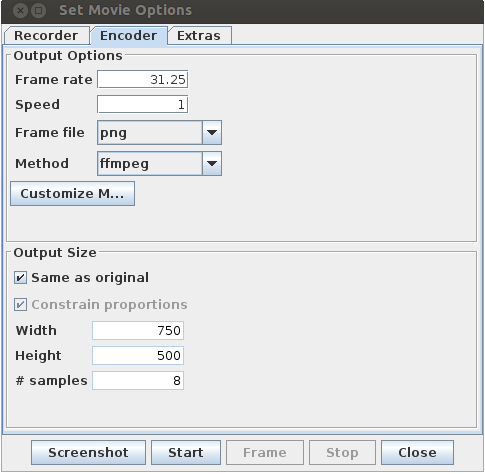
Task: Select the png frame file combo box
Action: click(159, 133)
